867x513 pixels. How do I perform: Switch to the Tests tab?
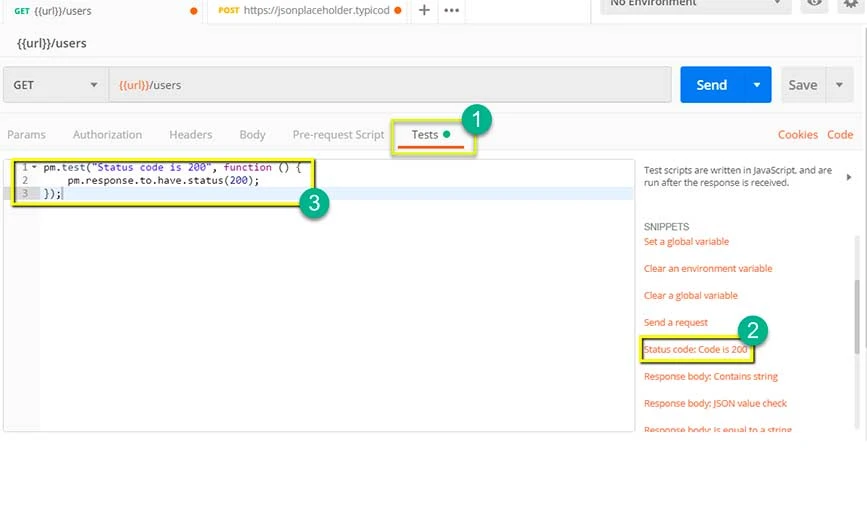click(x=425, y=134)
